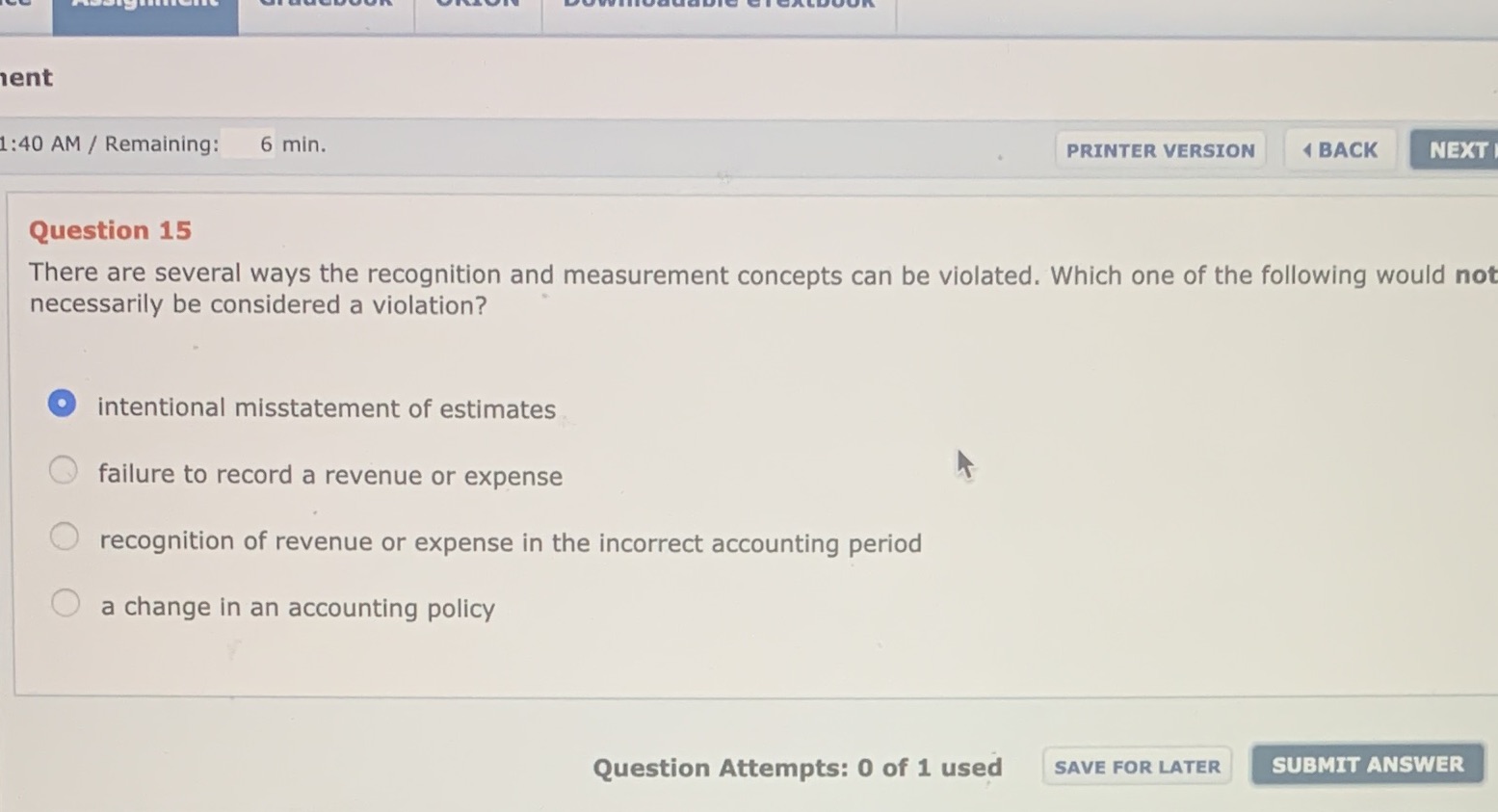This screenshot has width=1498, height=812.
Task: Click the left-arrow icon on the BACK button
Action: [1307, 149]
